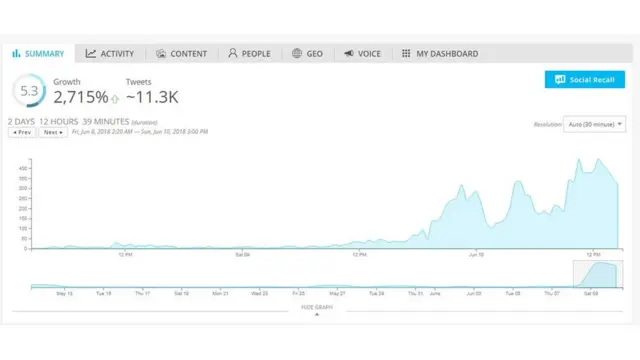
Task: Click the Activity line chart icon
Action: 91,53
